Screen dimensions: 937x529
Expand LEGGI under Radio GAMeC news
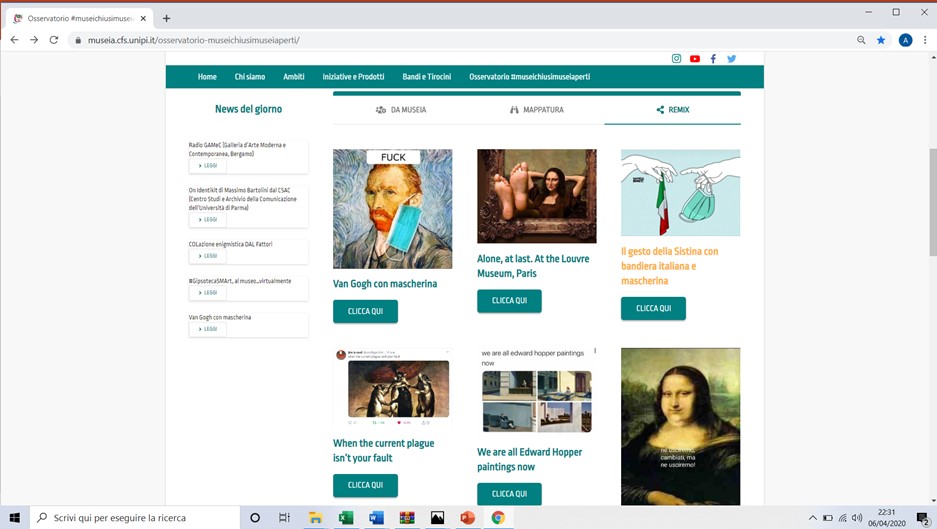click(x=208, y=166)
